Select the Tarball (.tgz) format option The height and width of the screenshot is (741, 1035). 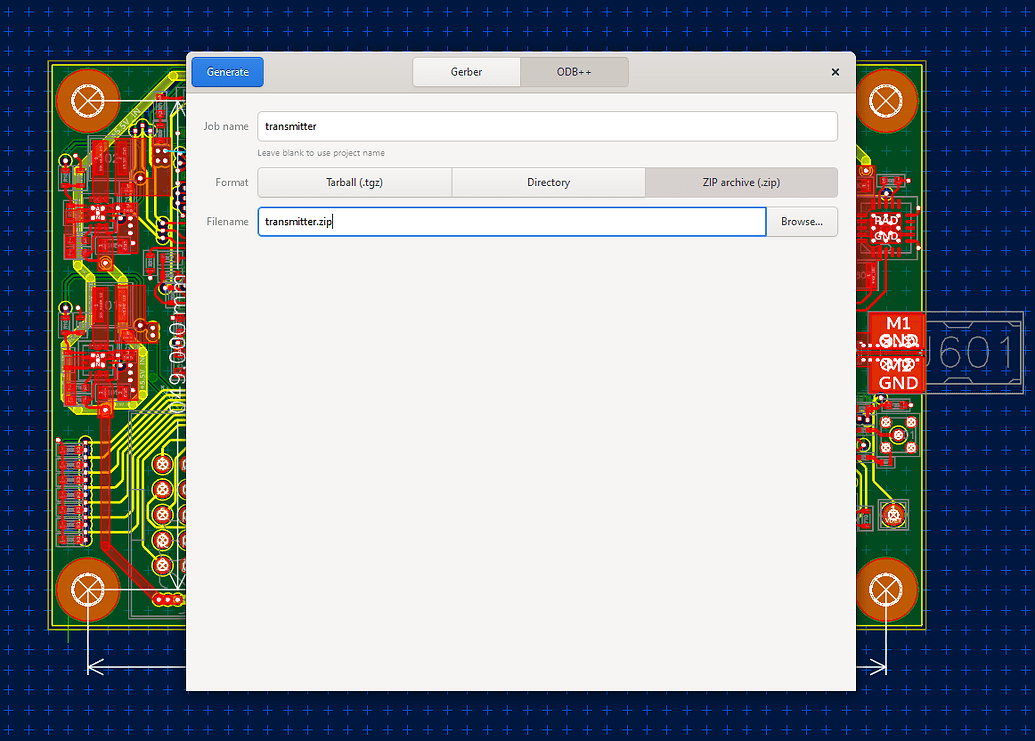[x=354, y=182]
